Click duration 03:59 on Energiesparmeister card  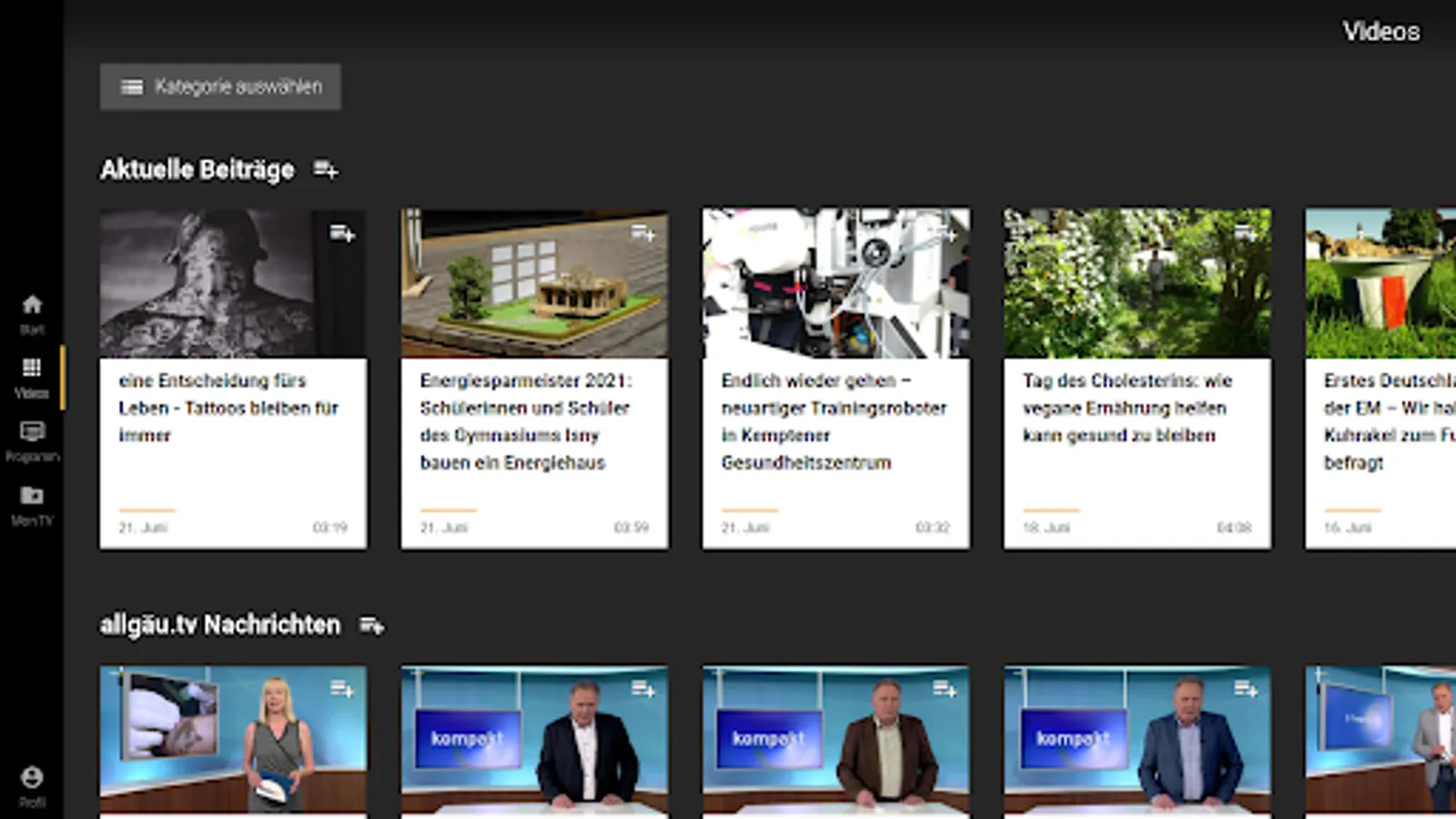pos(632,528)
